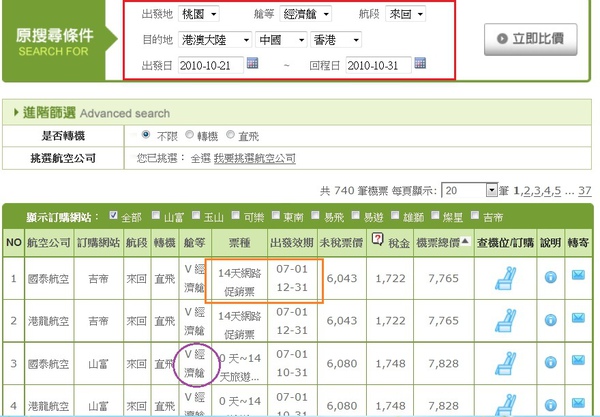
Task: Go to results page 5
Action: [x=558, y=190]
